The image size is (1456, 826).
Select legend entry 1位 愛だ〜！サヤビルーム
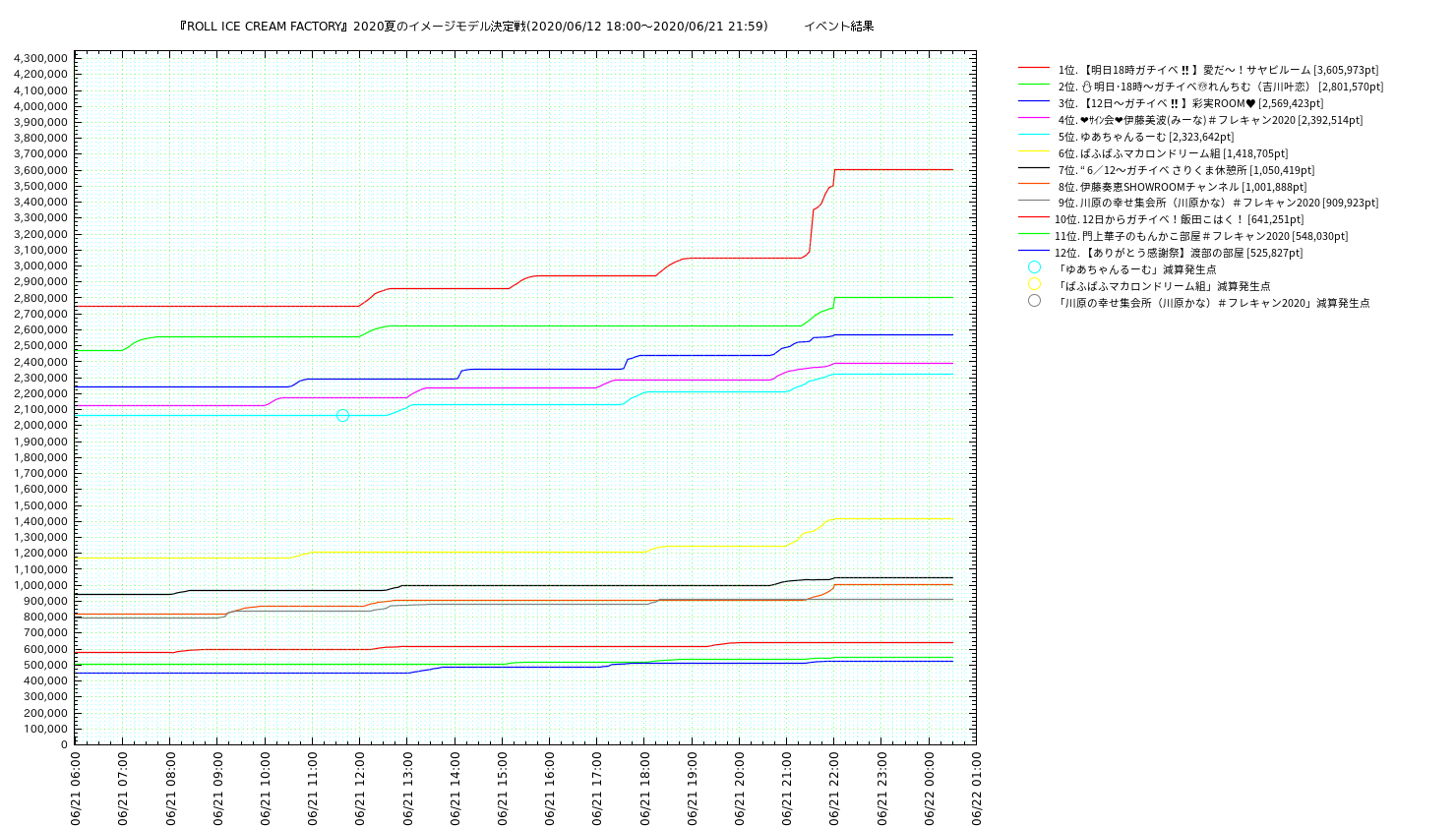pyautogui.click(x=1218, y=70)
